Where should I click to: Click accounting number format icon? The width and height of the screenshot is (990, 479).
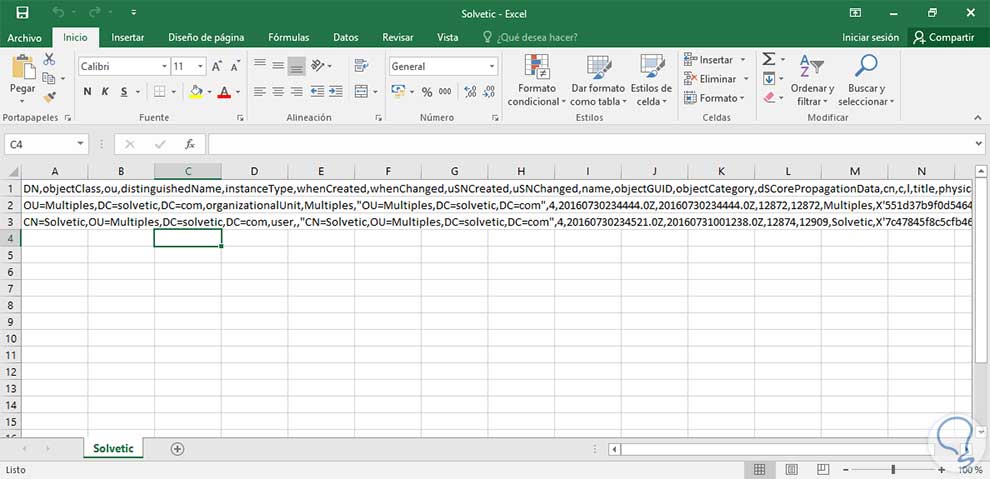click(x=398, y=92)
